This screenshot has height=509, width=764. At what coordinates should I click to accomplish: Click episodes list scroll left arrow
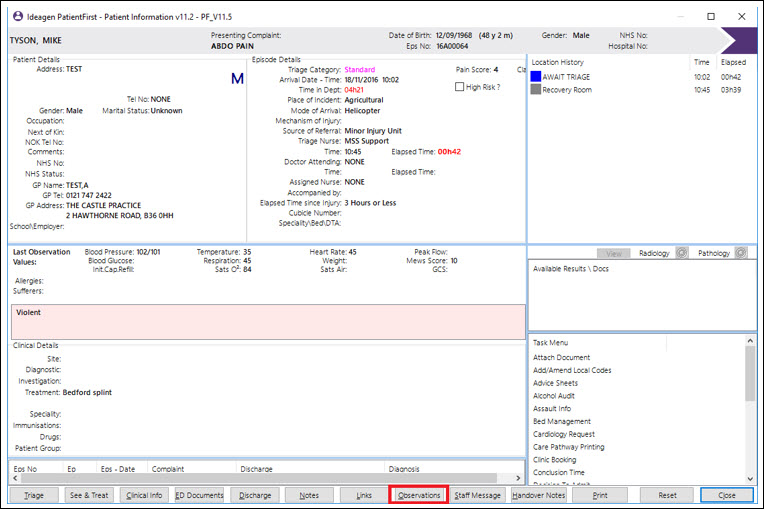coord(16,478)
